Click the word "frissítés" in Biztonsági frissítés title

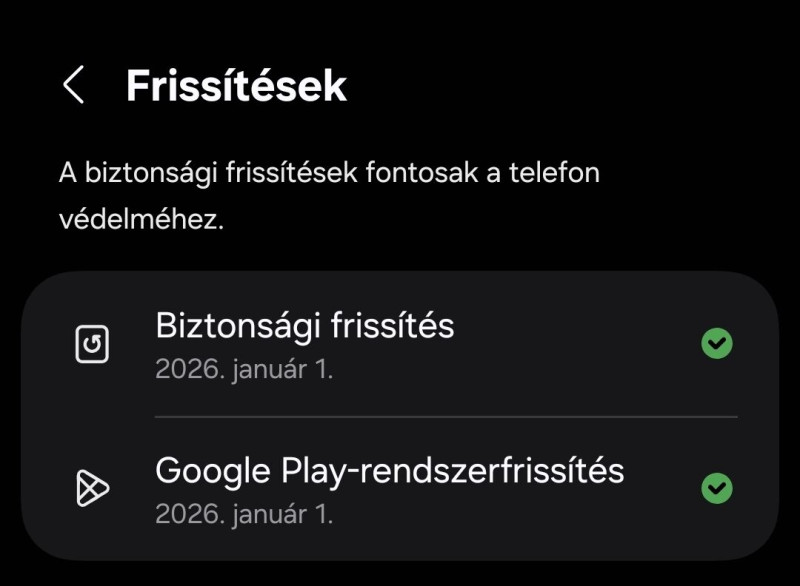(x=393, y=325)
